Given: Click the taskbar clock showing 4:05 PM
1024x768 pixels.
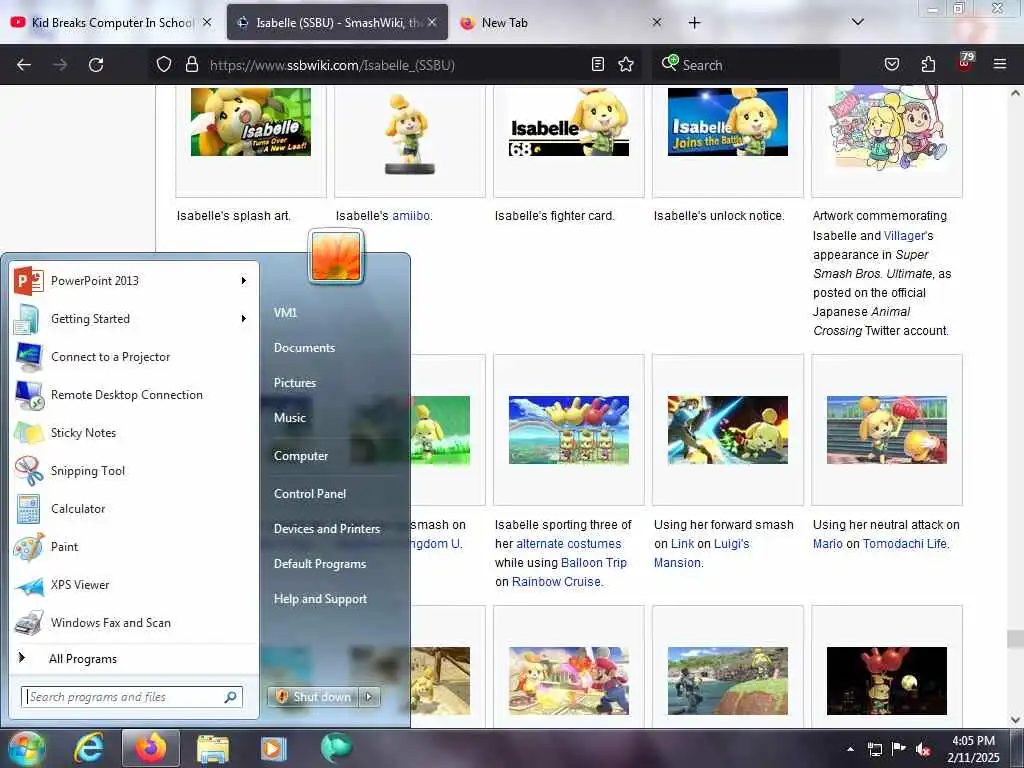Looking at the screenshot, I should point(973,749).
